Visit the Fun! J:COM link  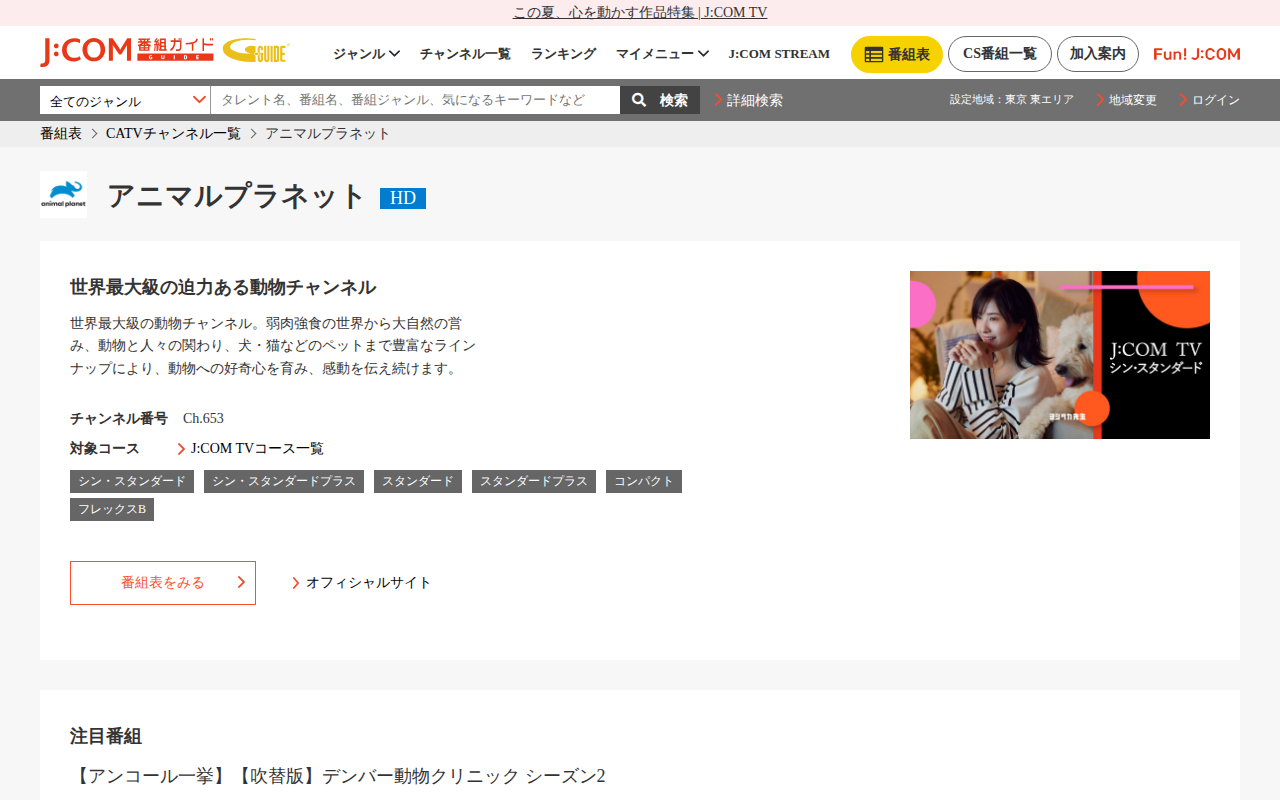point(1197,54)
